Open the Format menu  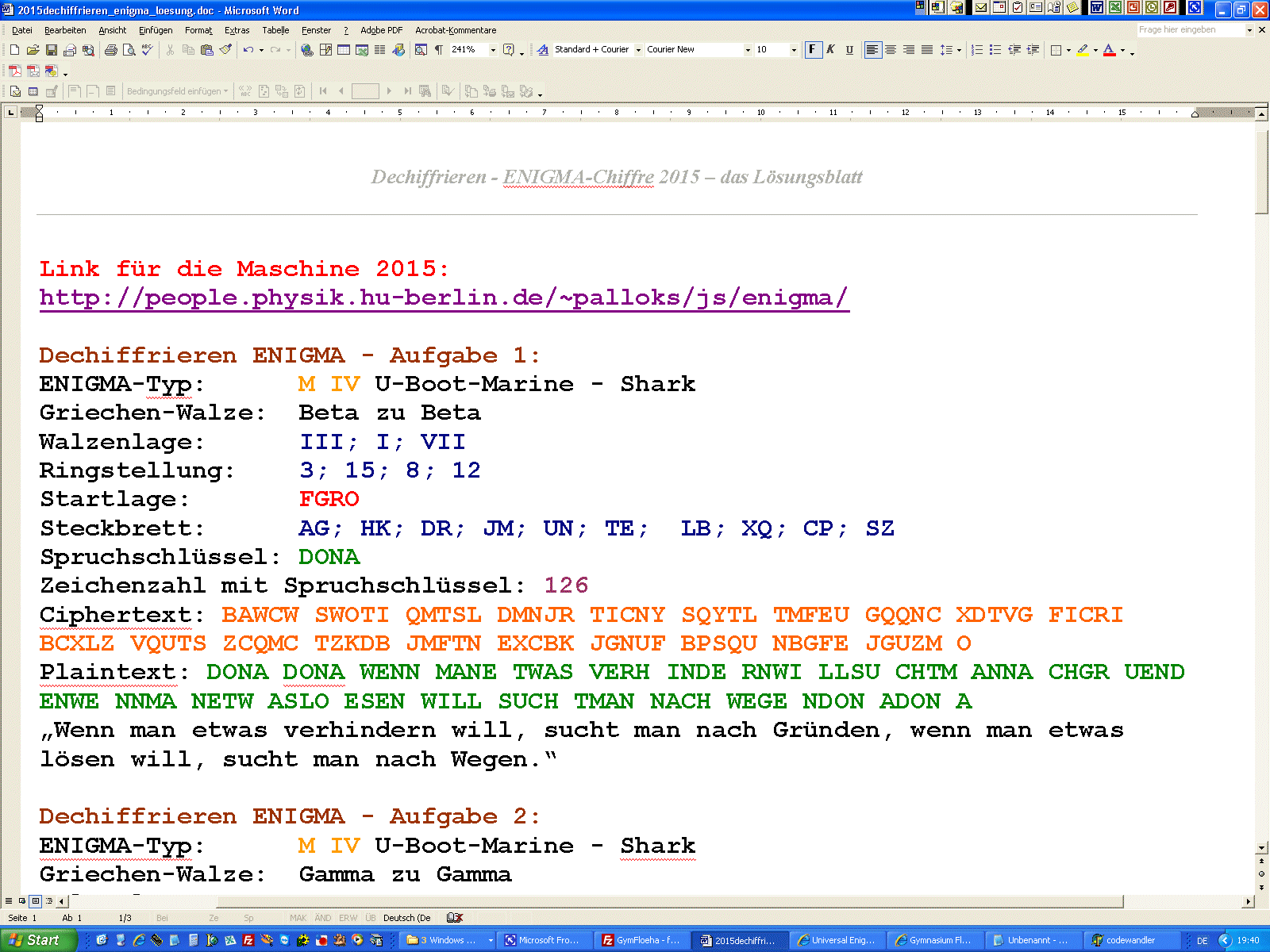pyautogui.click(x=198, y=30)
